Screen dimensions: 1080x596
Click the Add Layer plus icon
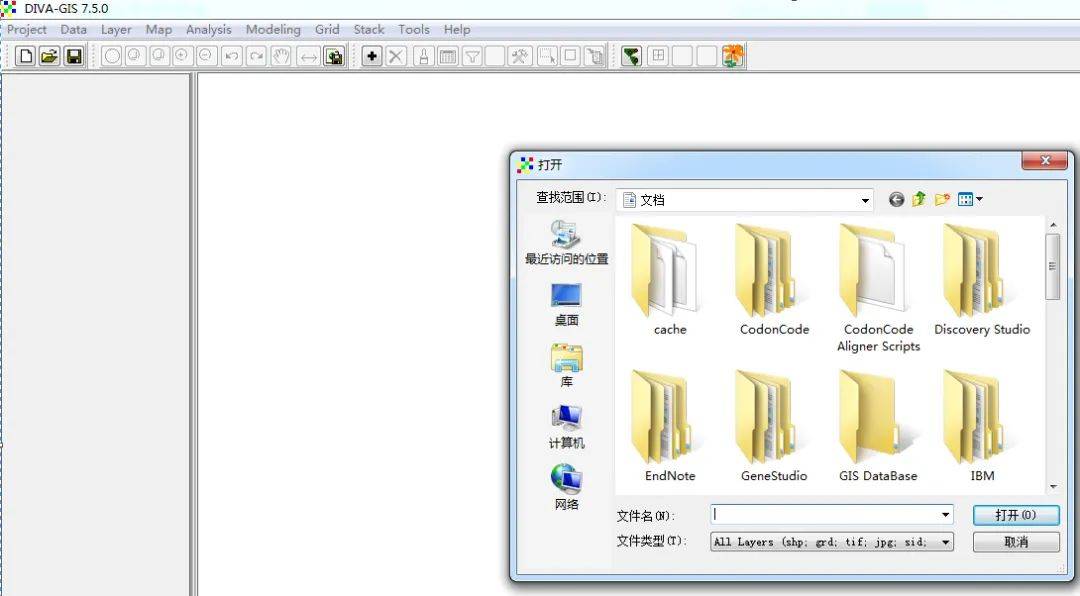(x=371, y=56)
